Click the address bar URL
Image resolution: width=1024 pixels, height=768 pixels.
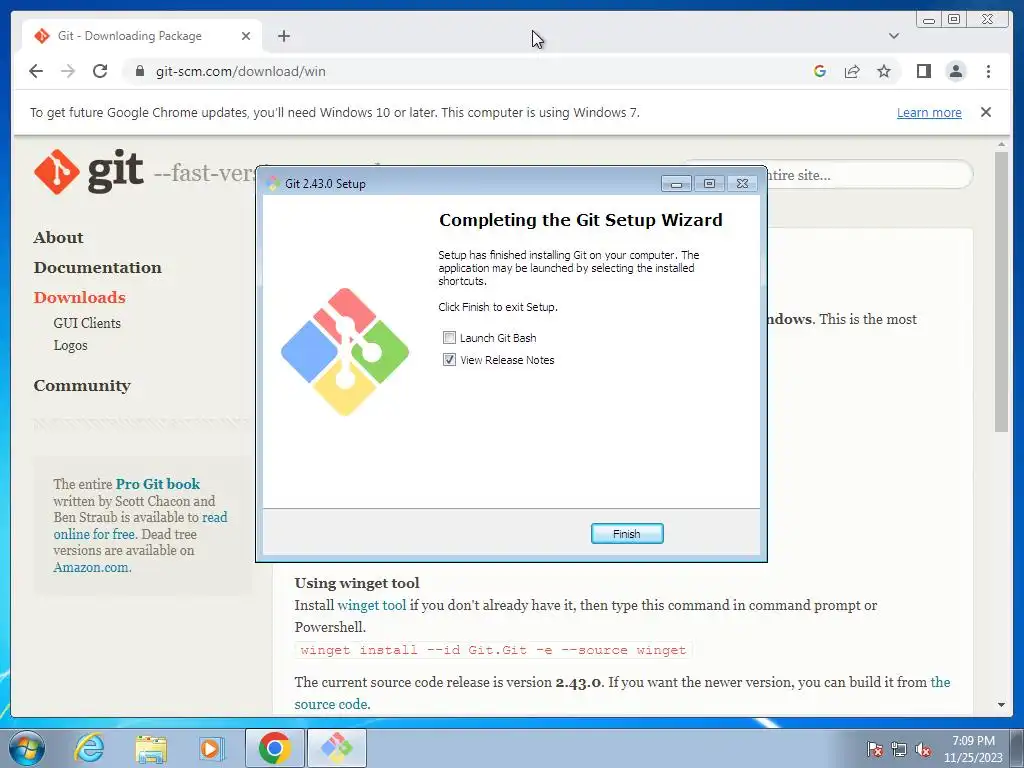(x=240, y=71)
